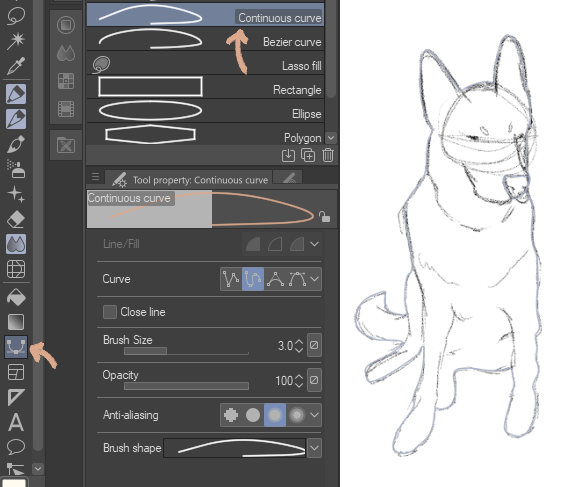The height and width of the screenshot is (487, 565).
Task: Set Anti-aliasing to middle
Action: coord(275,415)
